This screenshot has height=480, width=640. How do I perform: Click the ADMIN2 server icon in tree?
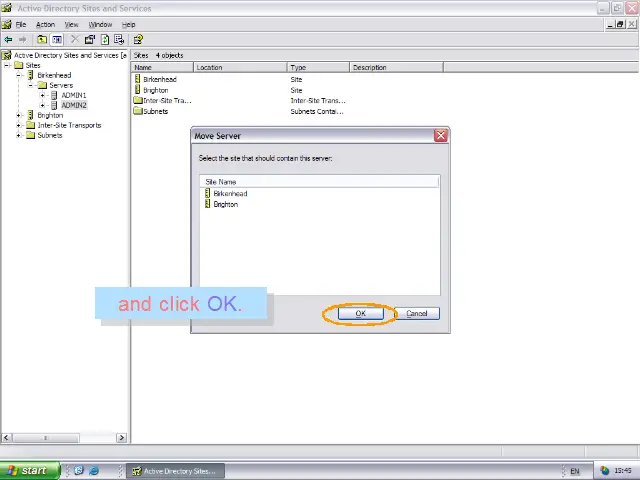(x=54, y=105)
